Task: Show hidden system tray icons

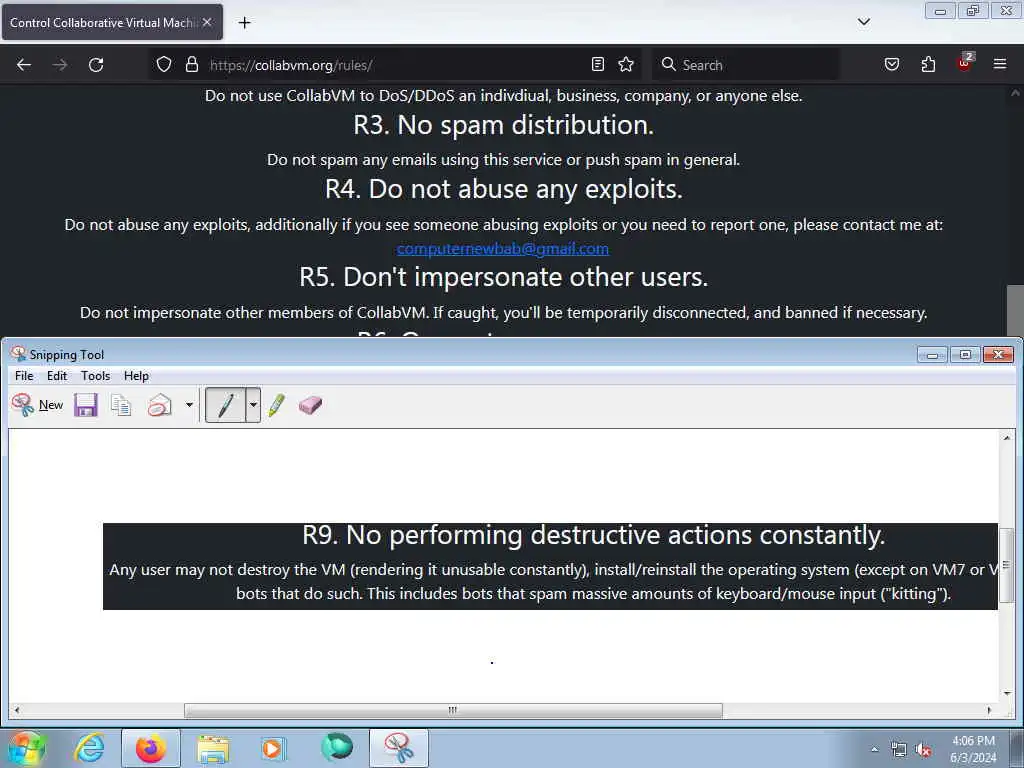Action: [874, 749]
